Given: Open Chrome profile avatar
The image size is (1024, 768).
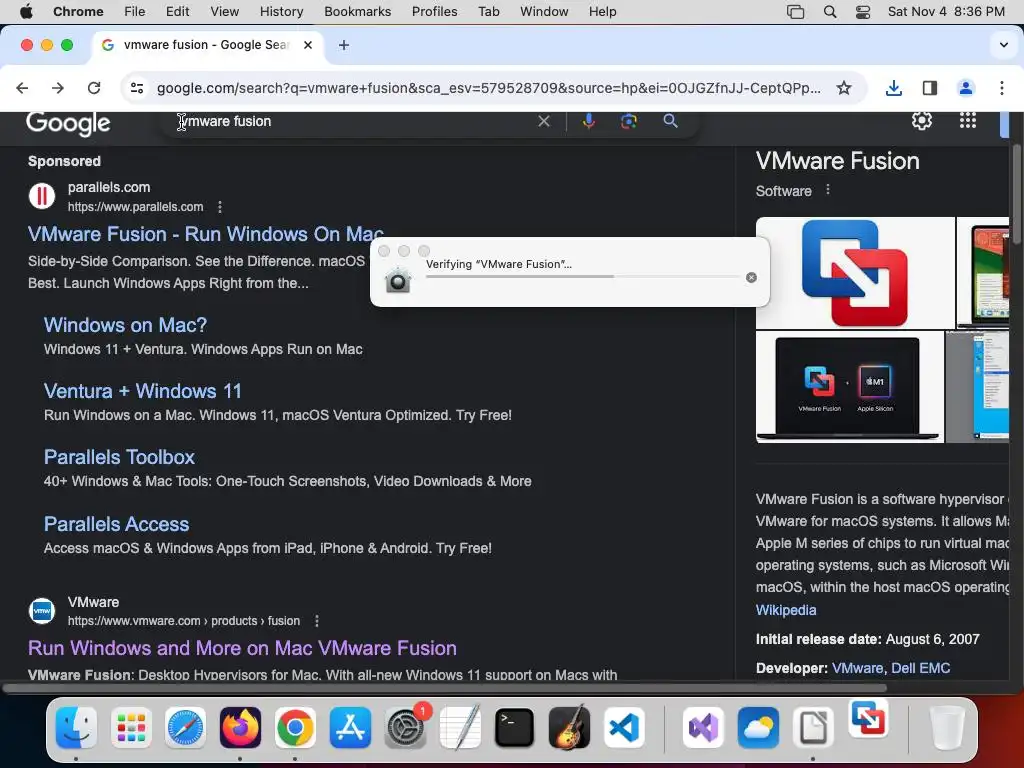Looking at the screenshot, I should pos(966,88).
